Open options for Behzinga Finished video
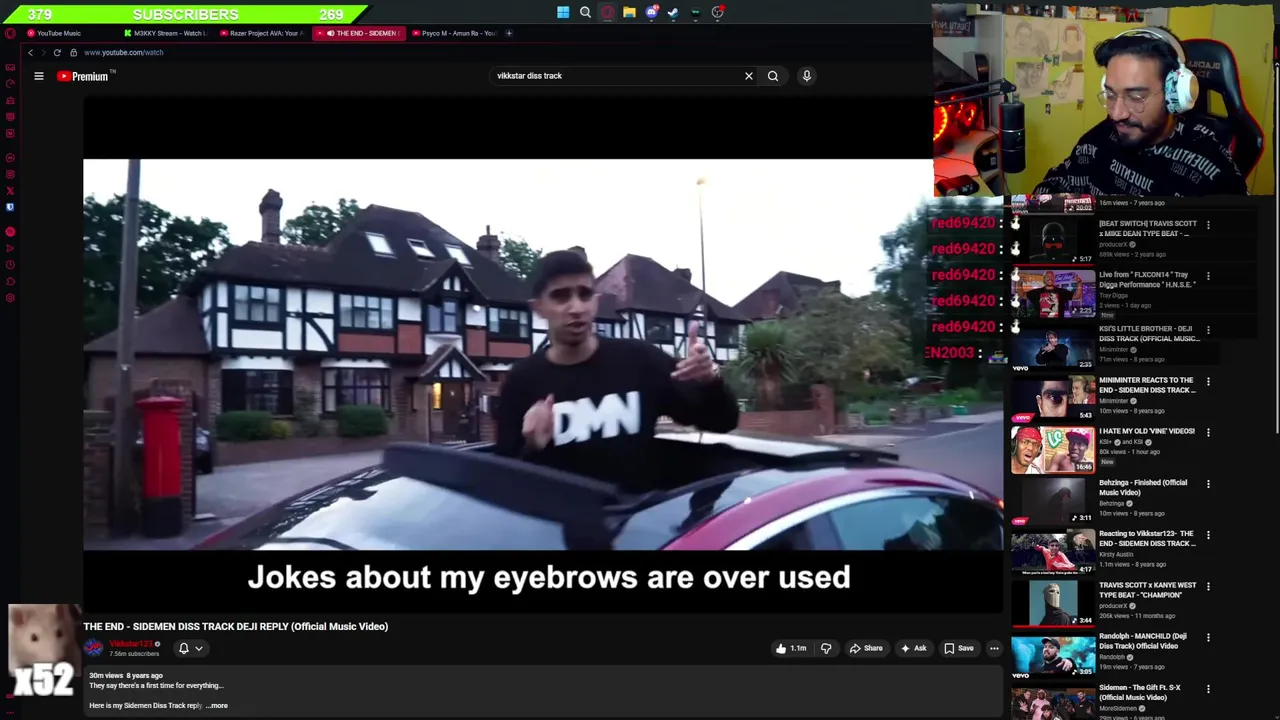This screenshot has width=1280, height=720. click(x=1208, y=484)
